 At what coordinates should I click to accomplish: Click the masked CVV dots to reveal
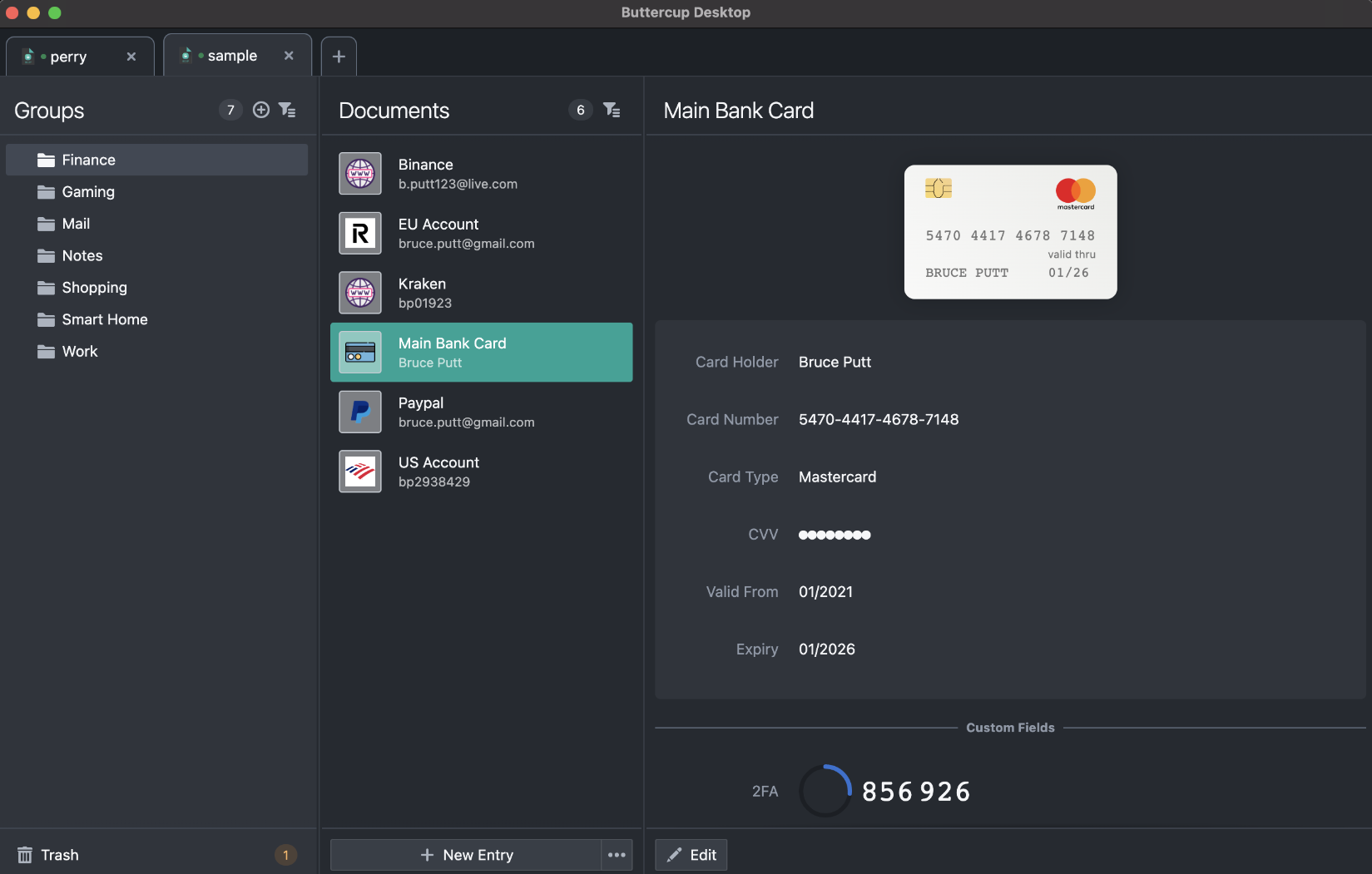coord(835,535)
